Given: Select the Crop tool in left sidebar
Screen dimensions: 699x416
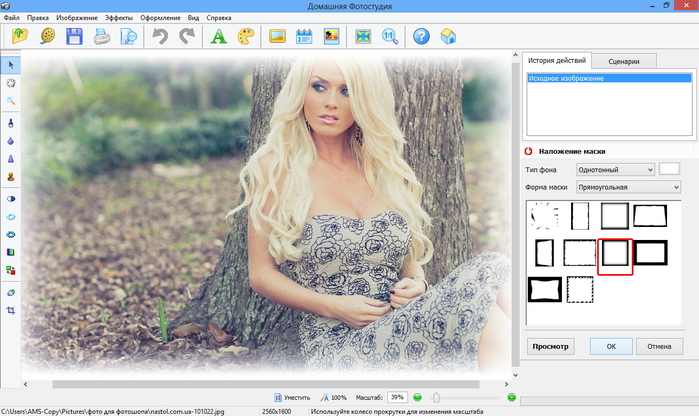Looking at the screenshot, I should 11,311.
